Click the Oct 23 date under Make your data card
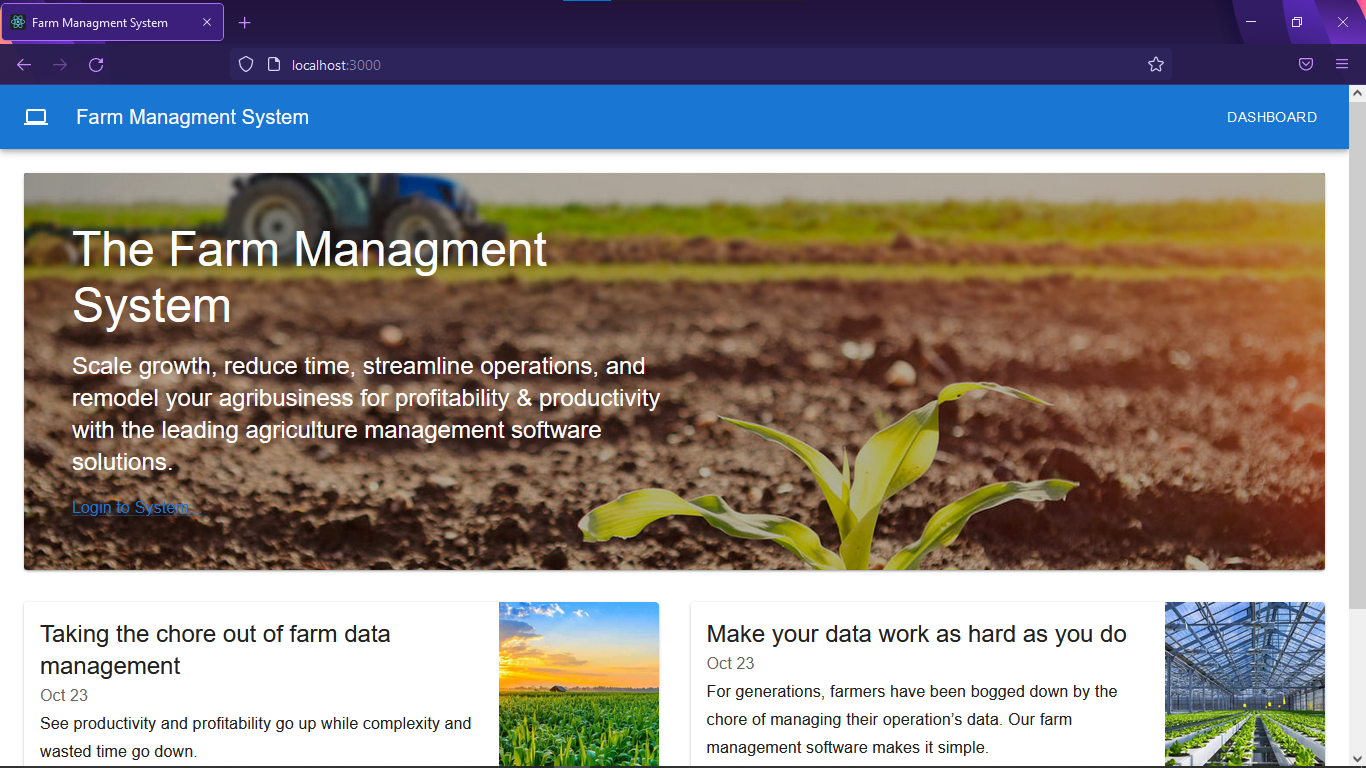 731,664
